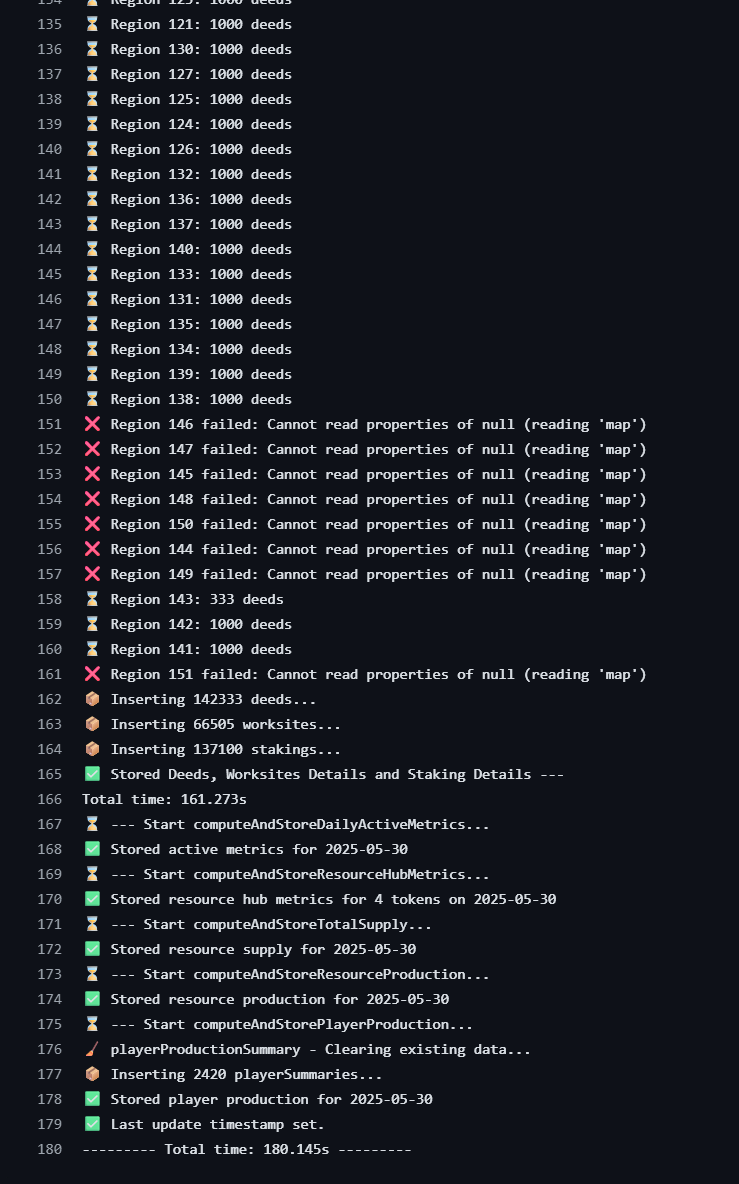Click the hourglass icon next to Region 143: 333 deeds
The height and width of the screenshot is (1184, 739).
[92, 600]
